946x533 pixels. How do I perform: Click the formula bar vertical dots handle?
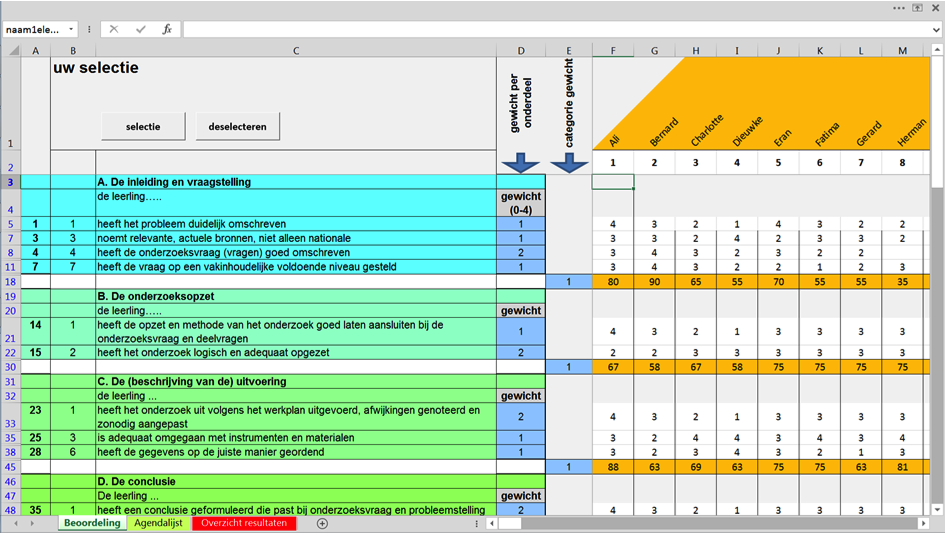(x=89, y=29)
